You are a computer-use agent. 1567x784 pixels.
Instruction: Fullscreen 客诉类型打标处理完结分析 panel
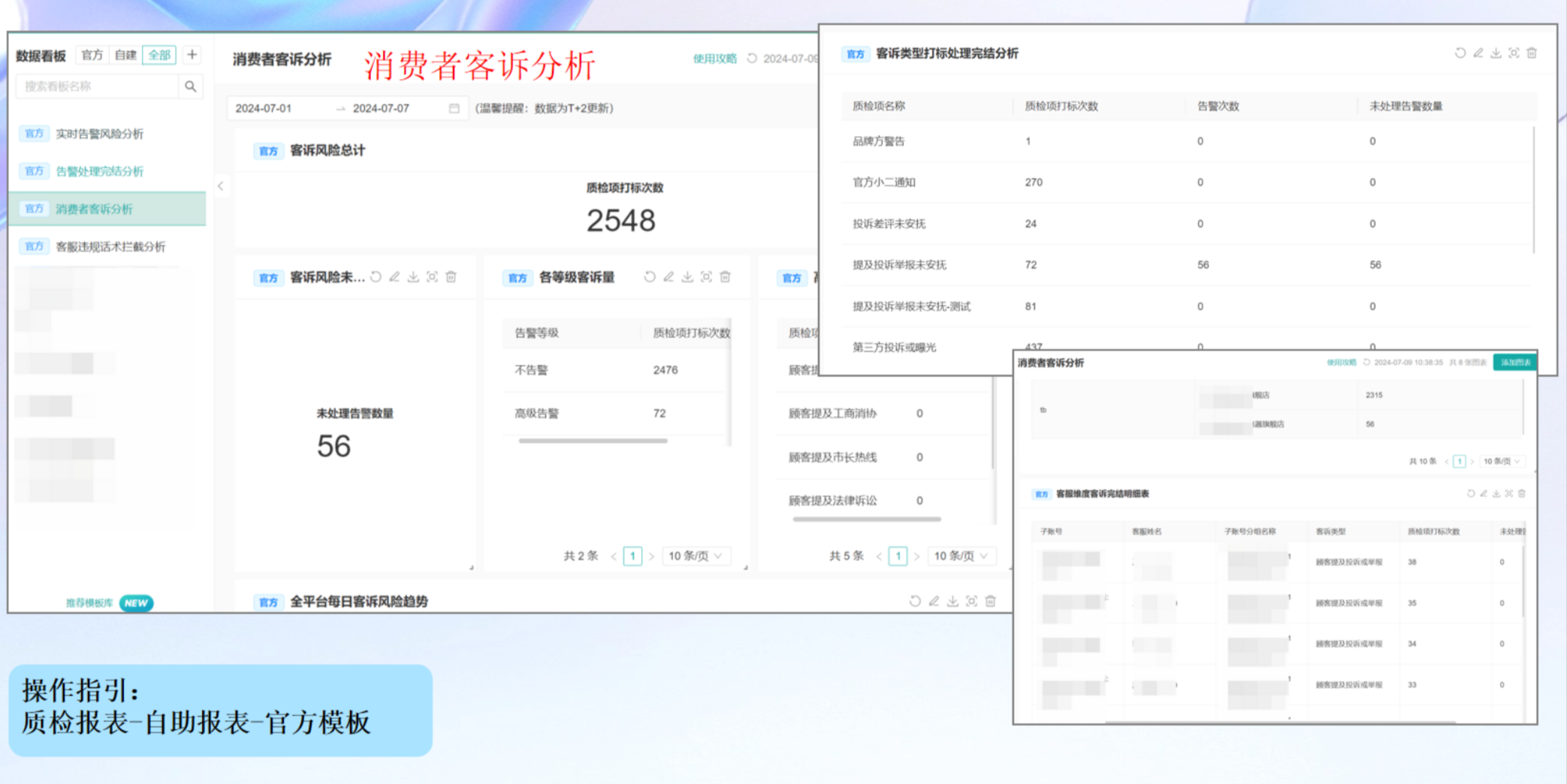1514,53
